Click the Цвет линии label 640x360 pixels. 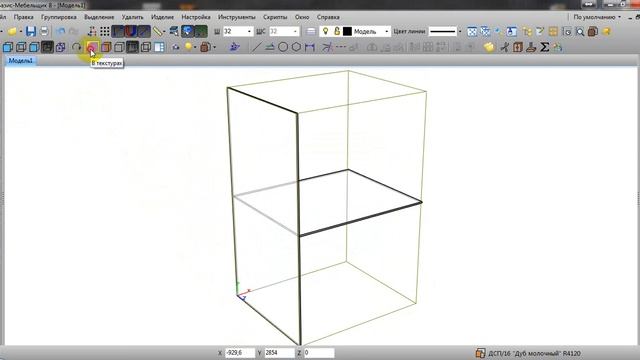pyautogui.click(x=409, y=31)
